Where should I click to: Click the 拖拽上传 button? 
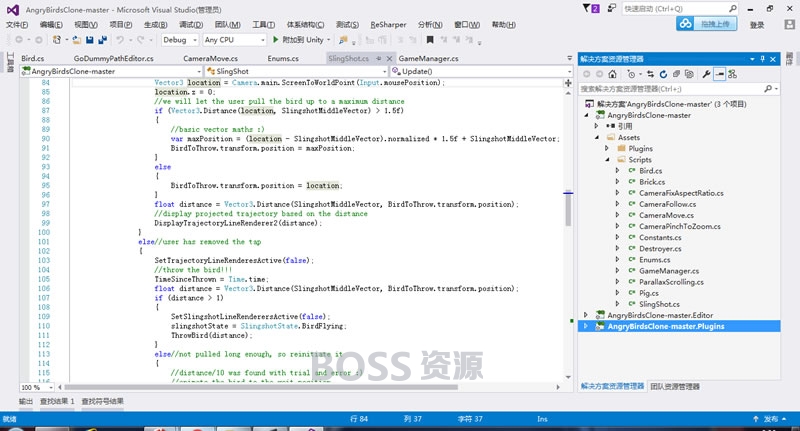[707, 24]
